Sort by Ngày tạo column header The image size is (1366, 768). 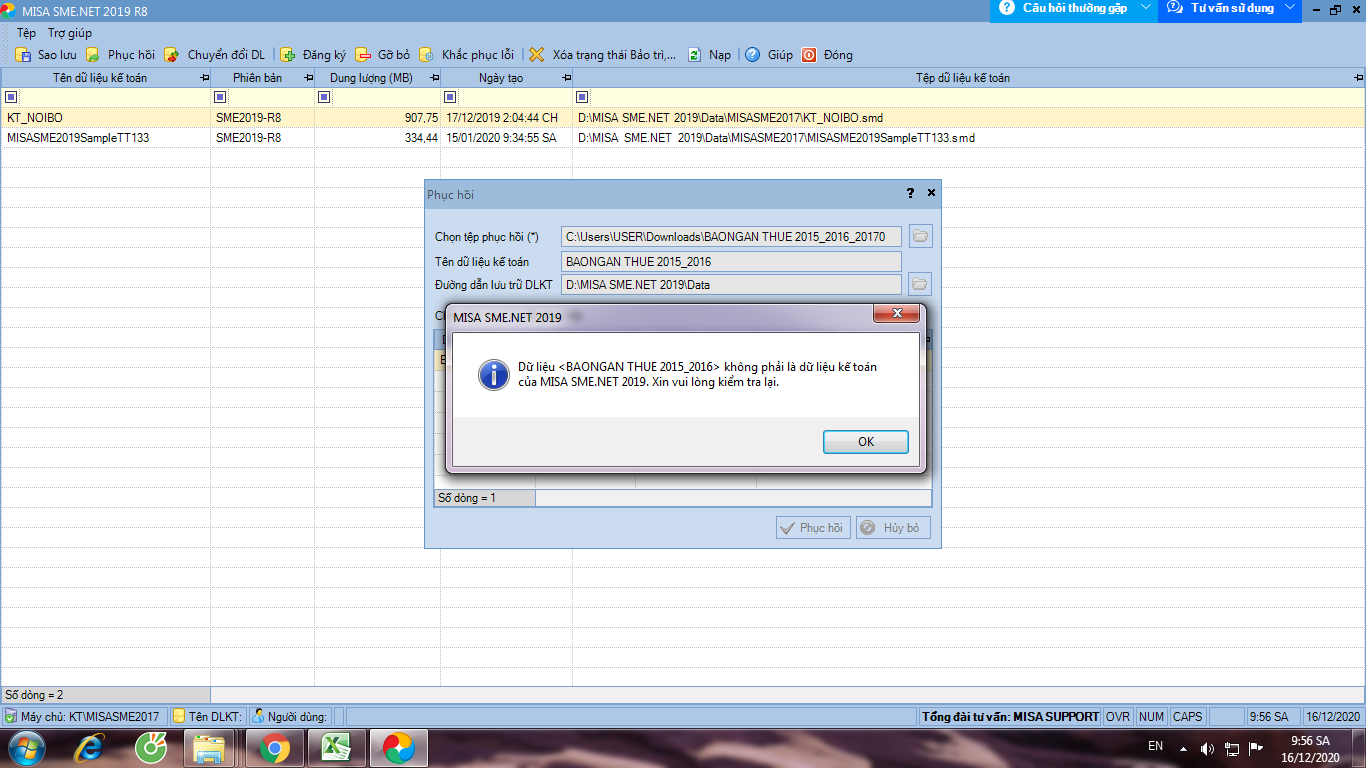[x=500, y=78]
